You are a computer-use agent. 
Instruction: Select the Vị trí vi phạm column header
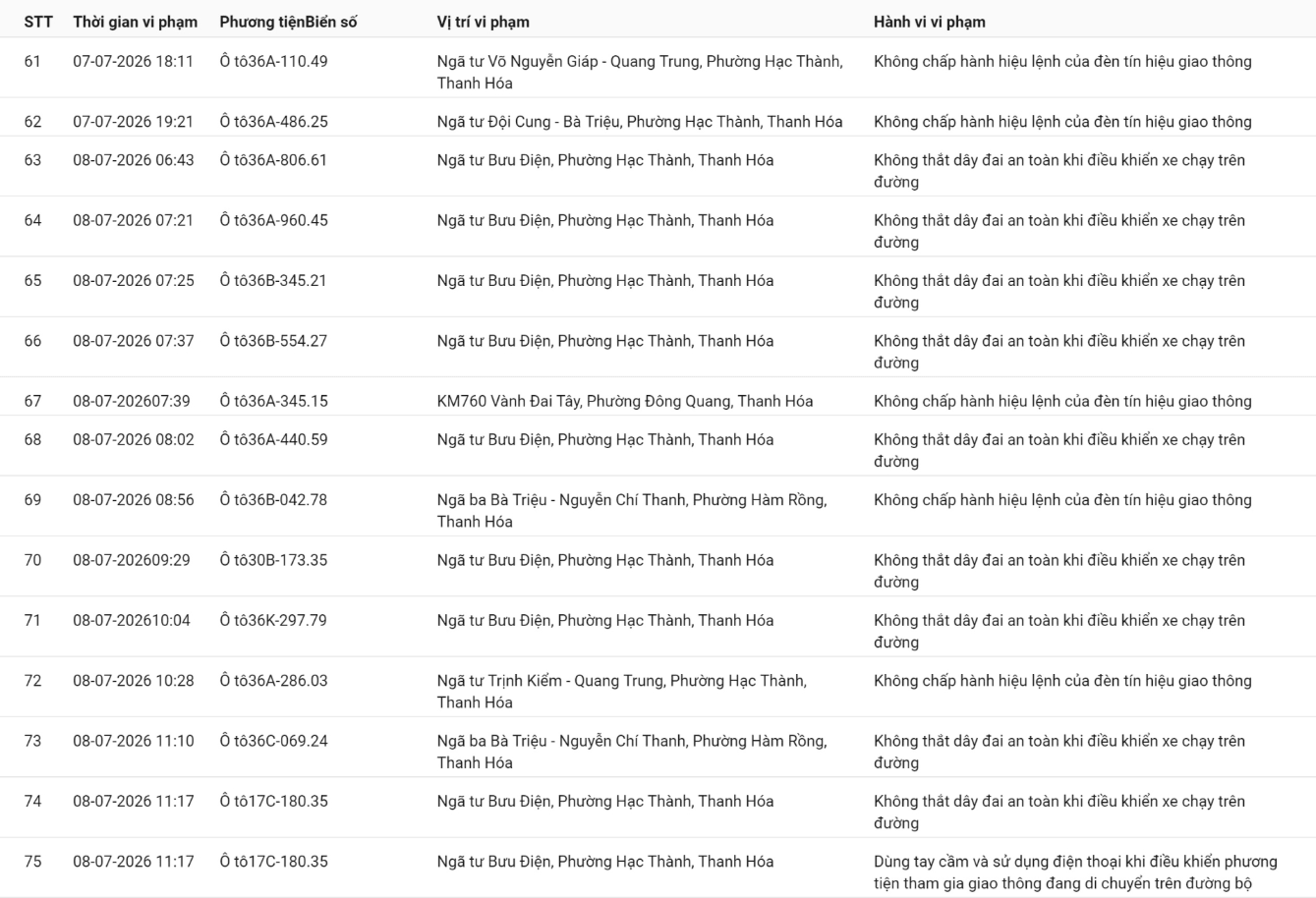click(484, 22)
